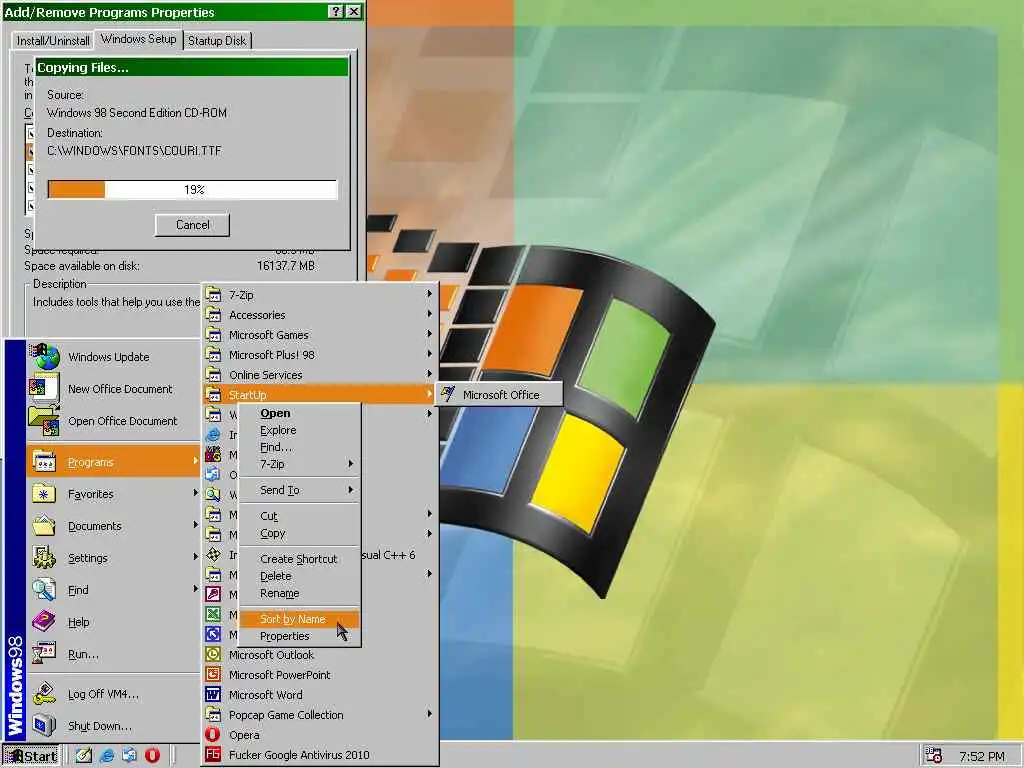Choose Explore in the context menu

pyautogui.click(x=300, y=430)
